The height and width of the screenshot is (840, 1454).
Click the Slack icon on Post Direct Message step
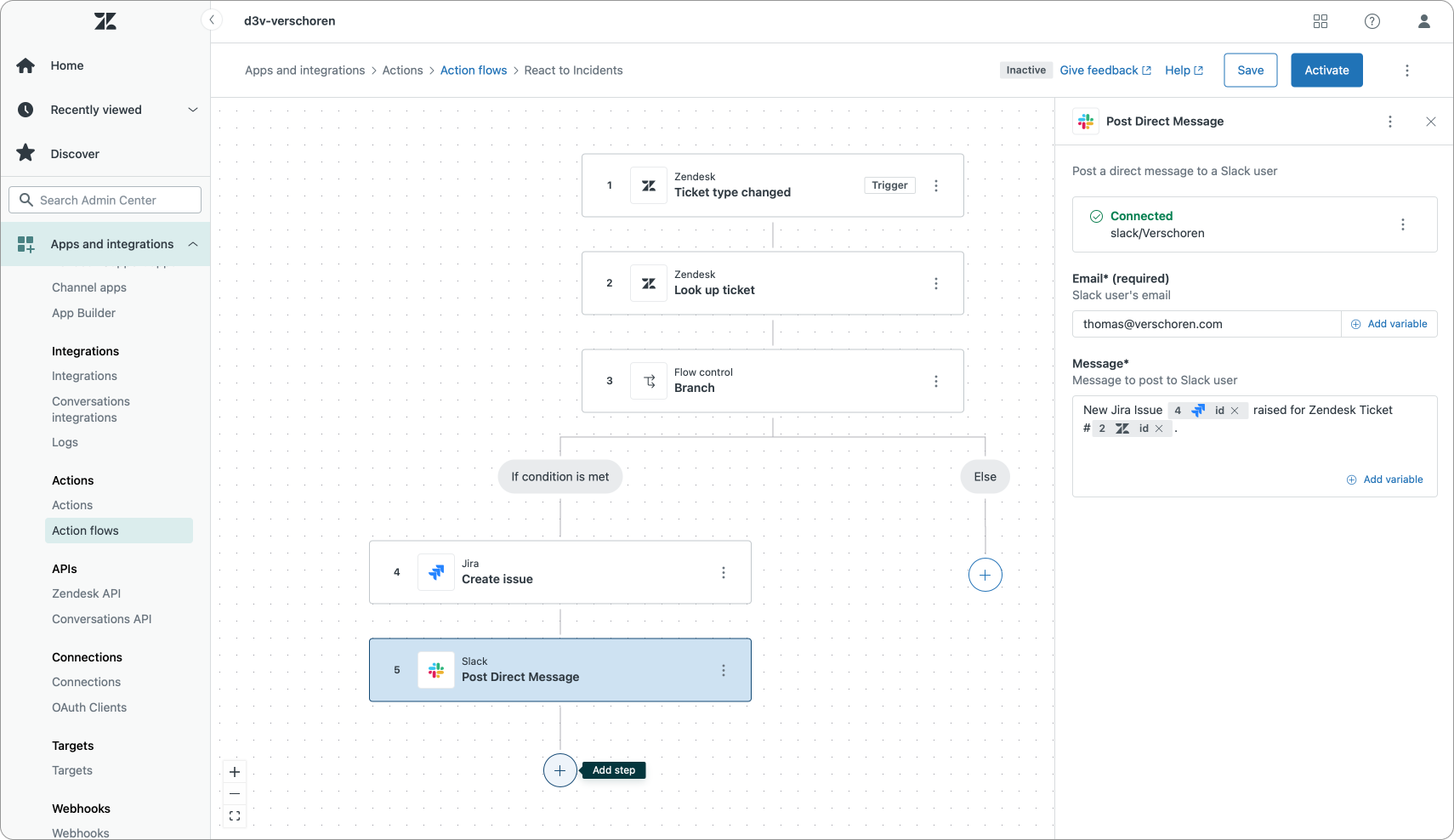click(436, 670)
